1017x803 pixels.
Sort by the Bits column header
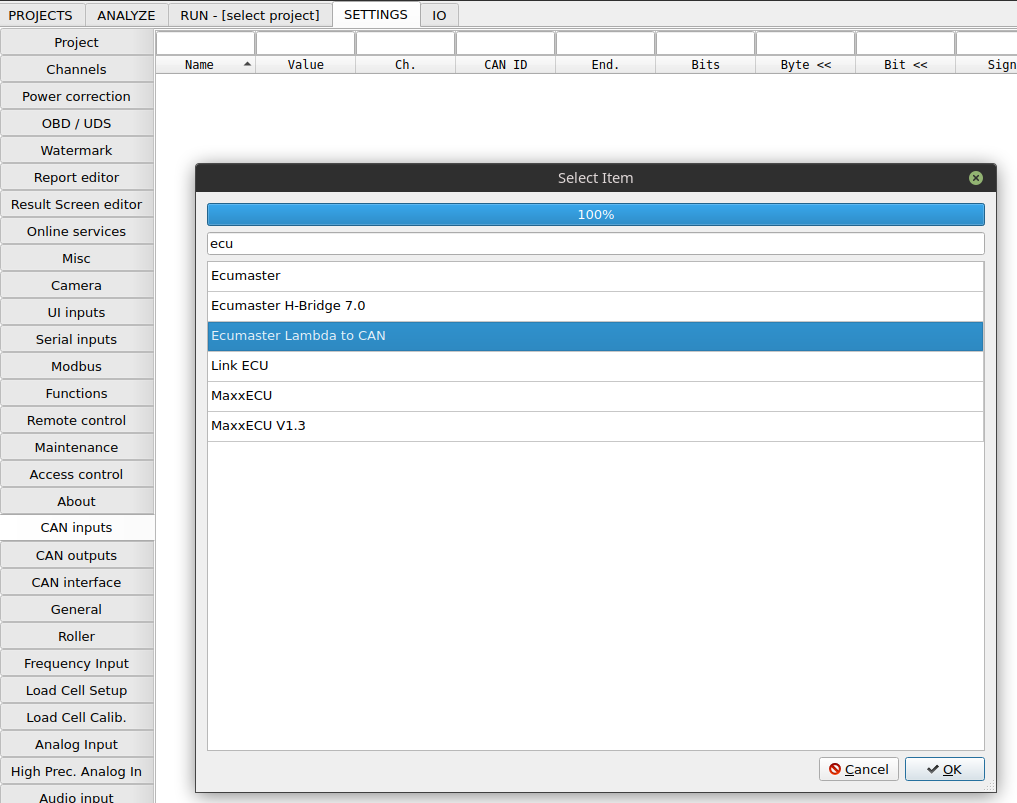click(706, 65)
